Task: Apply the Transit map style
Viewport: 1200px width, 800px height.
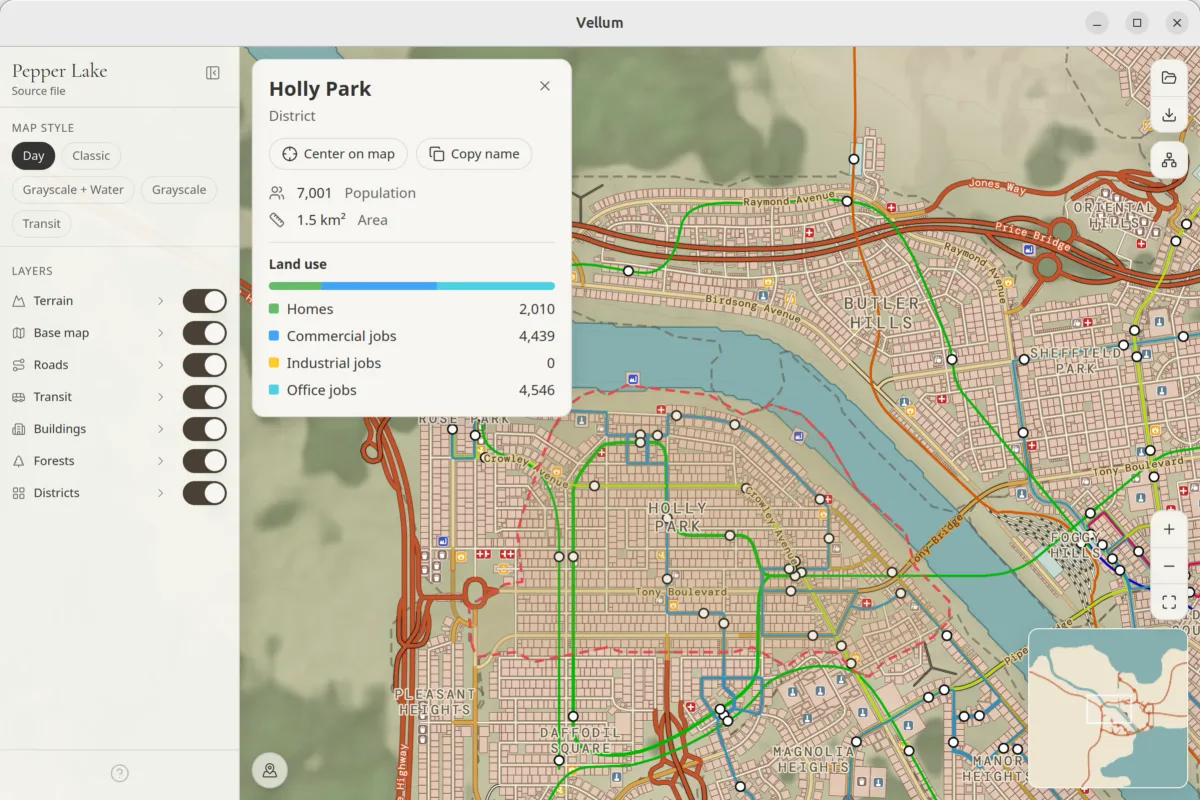Action: click(42, 224)
